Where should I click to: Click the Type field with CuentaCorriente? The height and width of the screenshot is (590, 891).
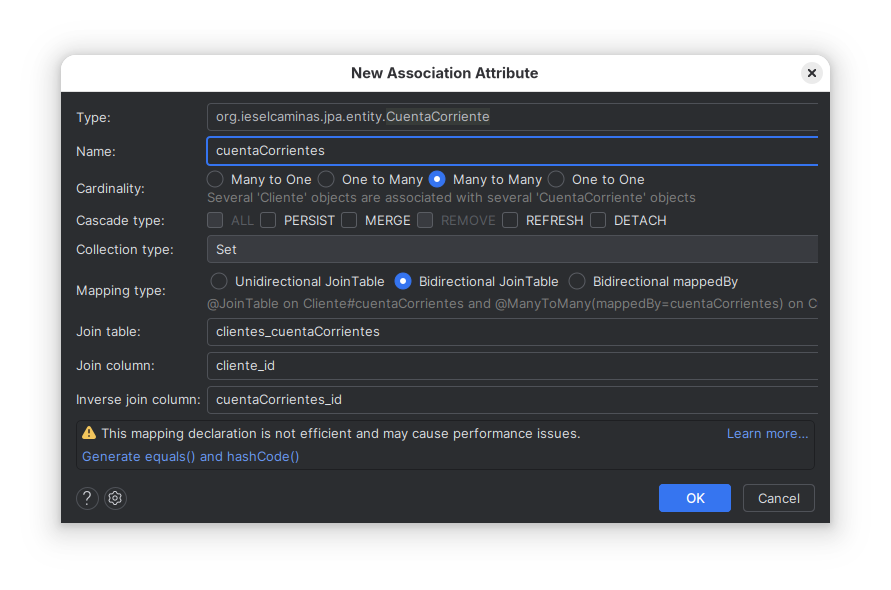(x=512, y=117)
